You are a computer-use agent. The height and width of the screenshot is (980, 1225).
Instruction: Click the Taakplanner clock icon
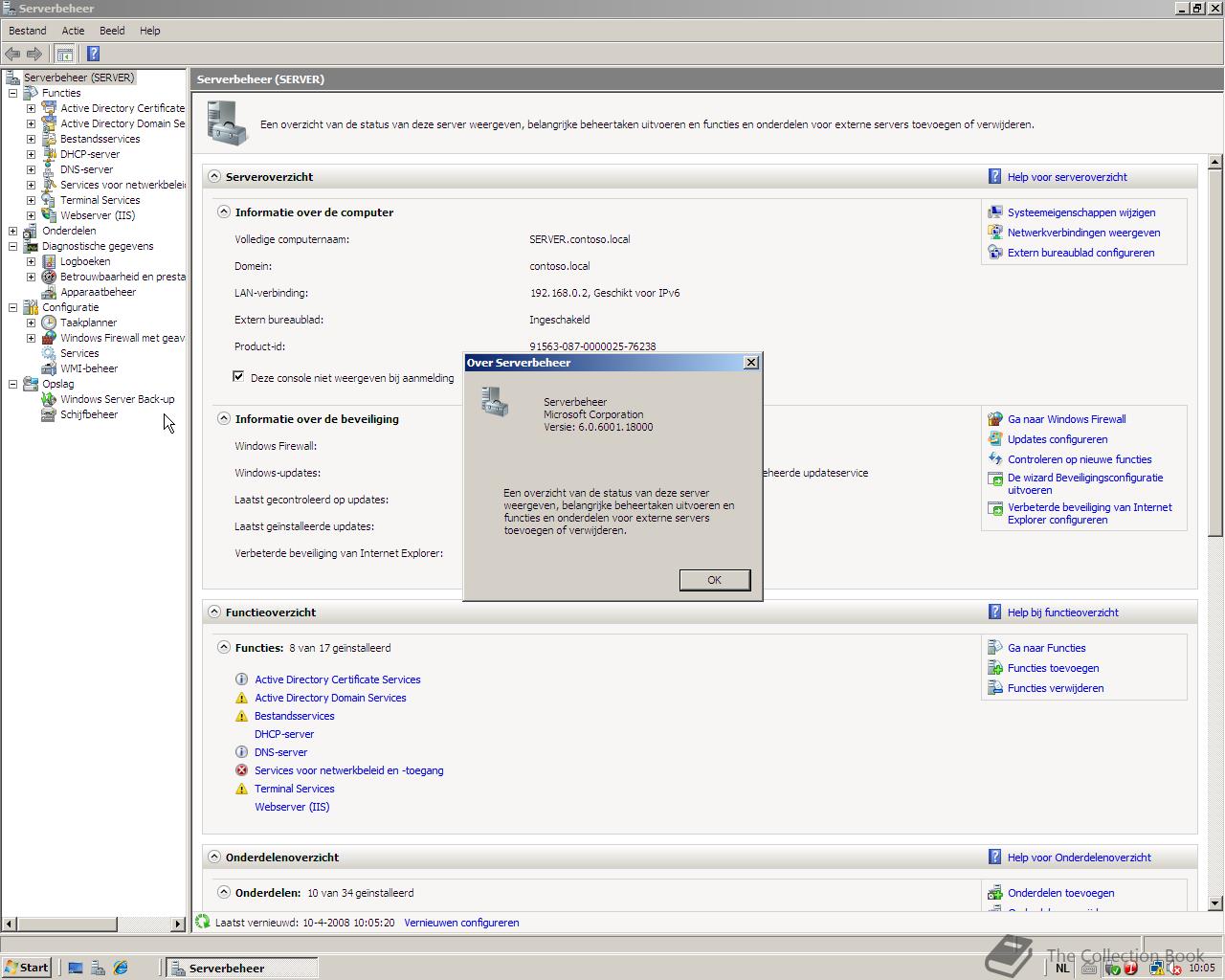coord(49,323)
